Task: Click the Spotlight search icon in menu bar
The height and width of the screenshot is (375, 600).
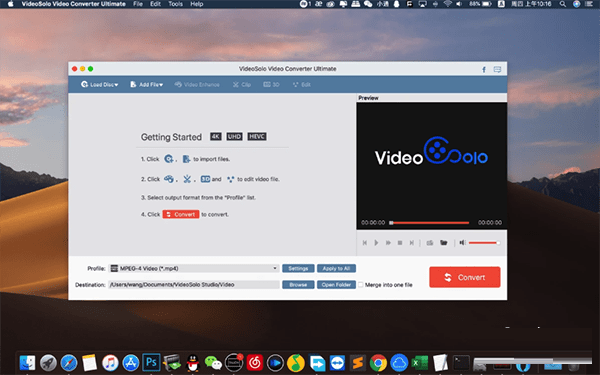Action: (x=562, y=4)
